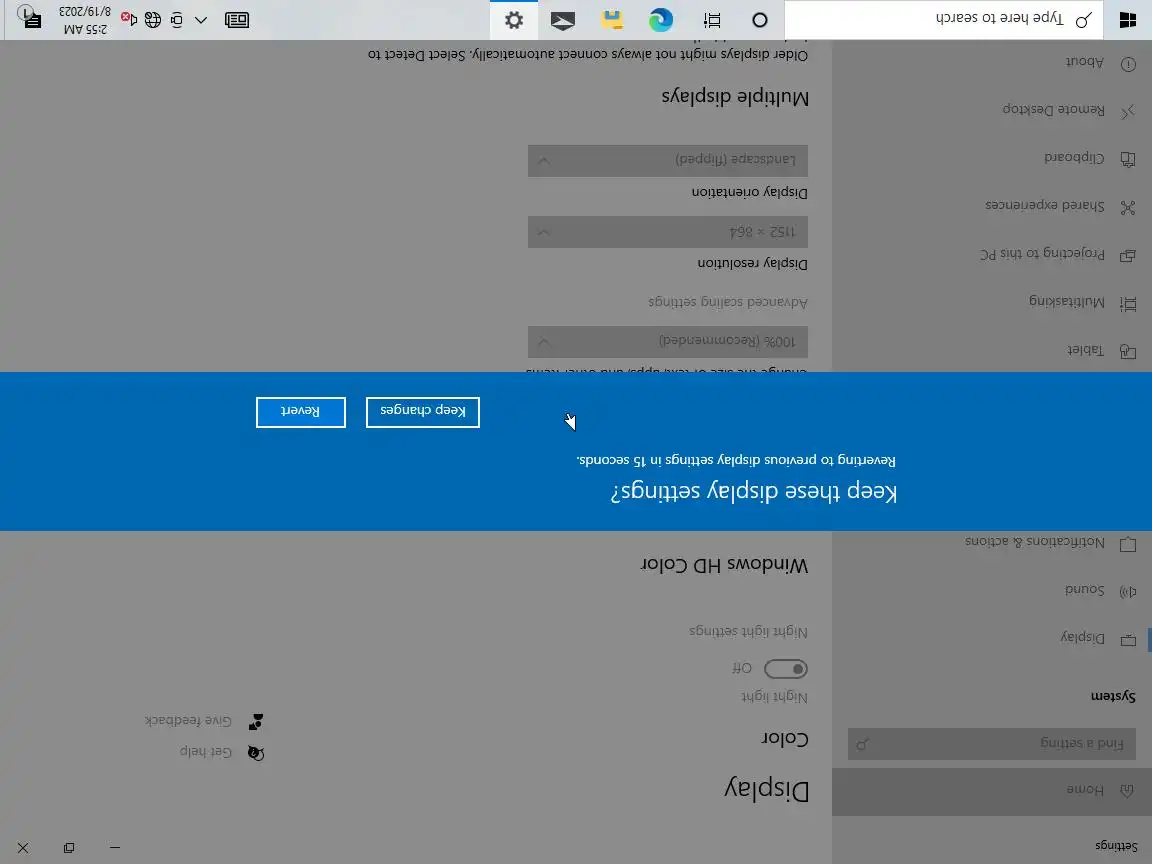
Task: Open Shared experiences in sidebar
Action: point(991,206)
